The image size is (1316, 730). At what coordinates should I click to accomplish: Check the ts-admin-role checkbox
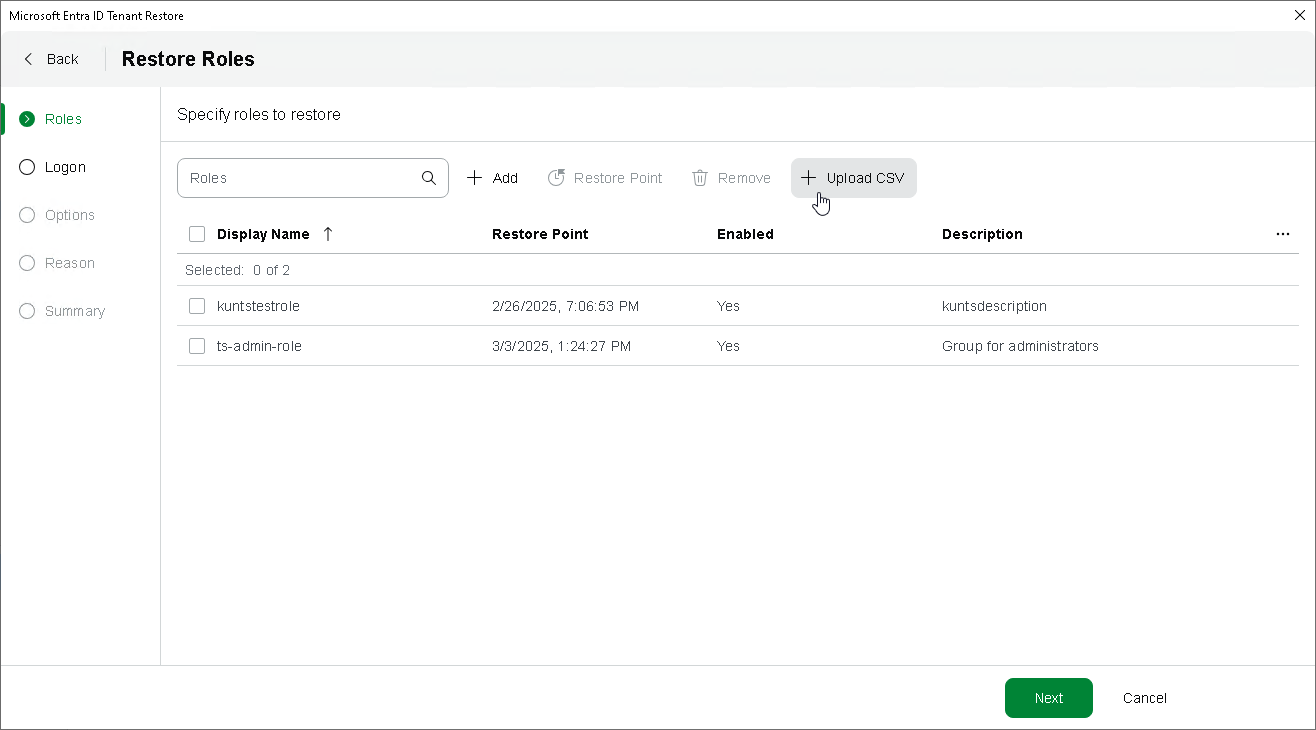[x=197, y=346]
